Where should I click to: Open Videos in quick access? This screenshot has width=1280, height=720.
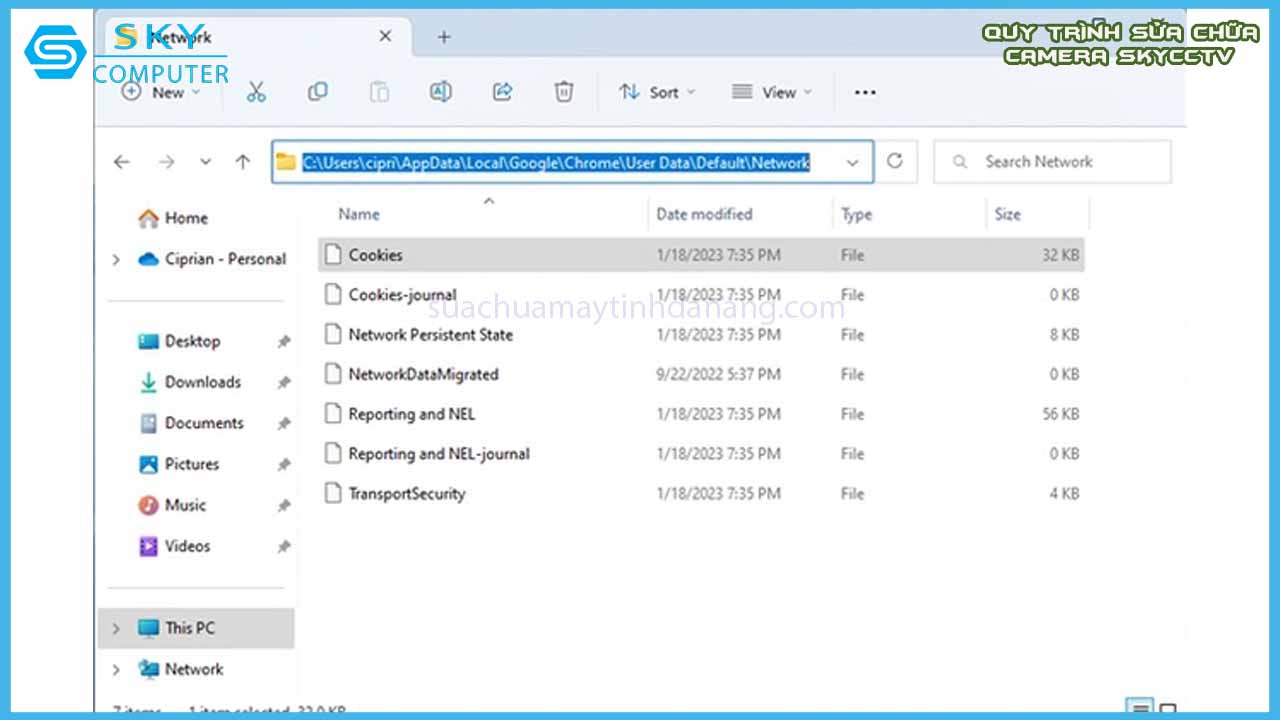(174, 546)
